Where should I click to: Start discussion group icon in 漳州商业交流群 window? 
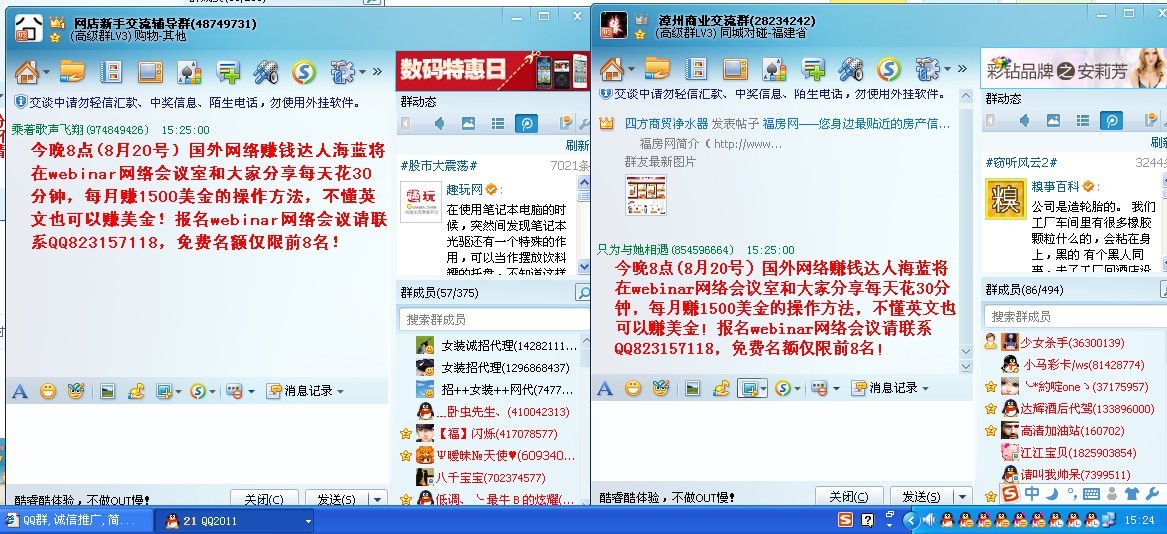pyautogui.click(x=813, y=69)
